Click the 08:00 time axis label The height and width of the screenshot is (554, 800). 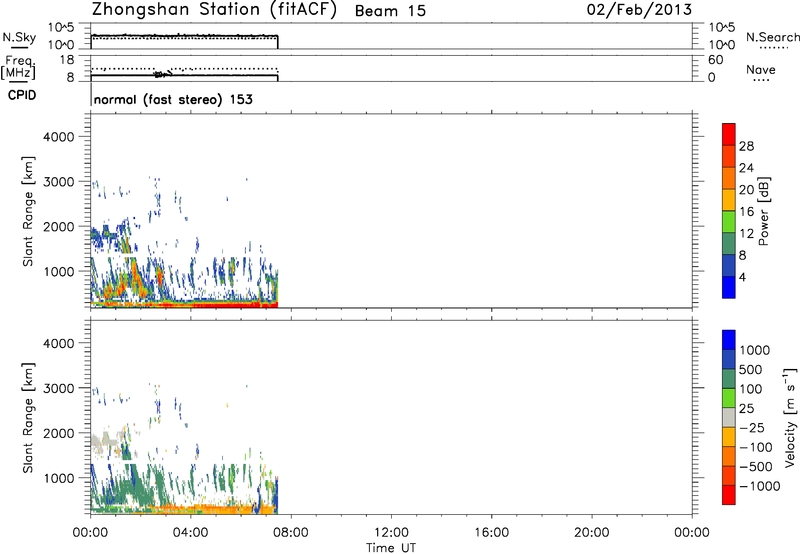click(291, 533)
